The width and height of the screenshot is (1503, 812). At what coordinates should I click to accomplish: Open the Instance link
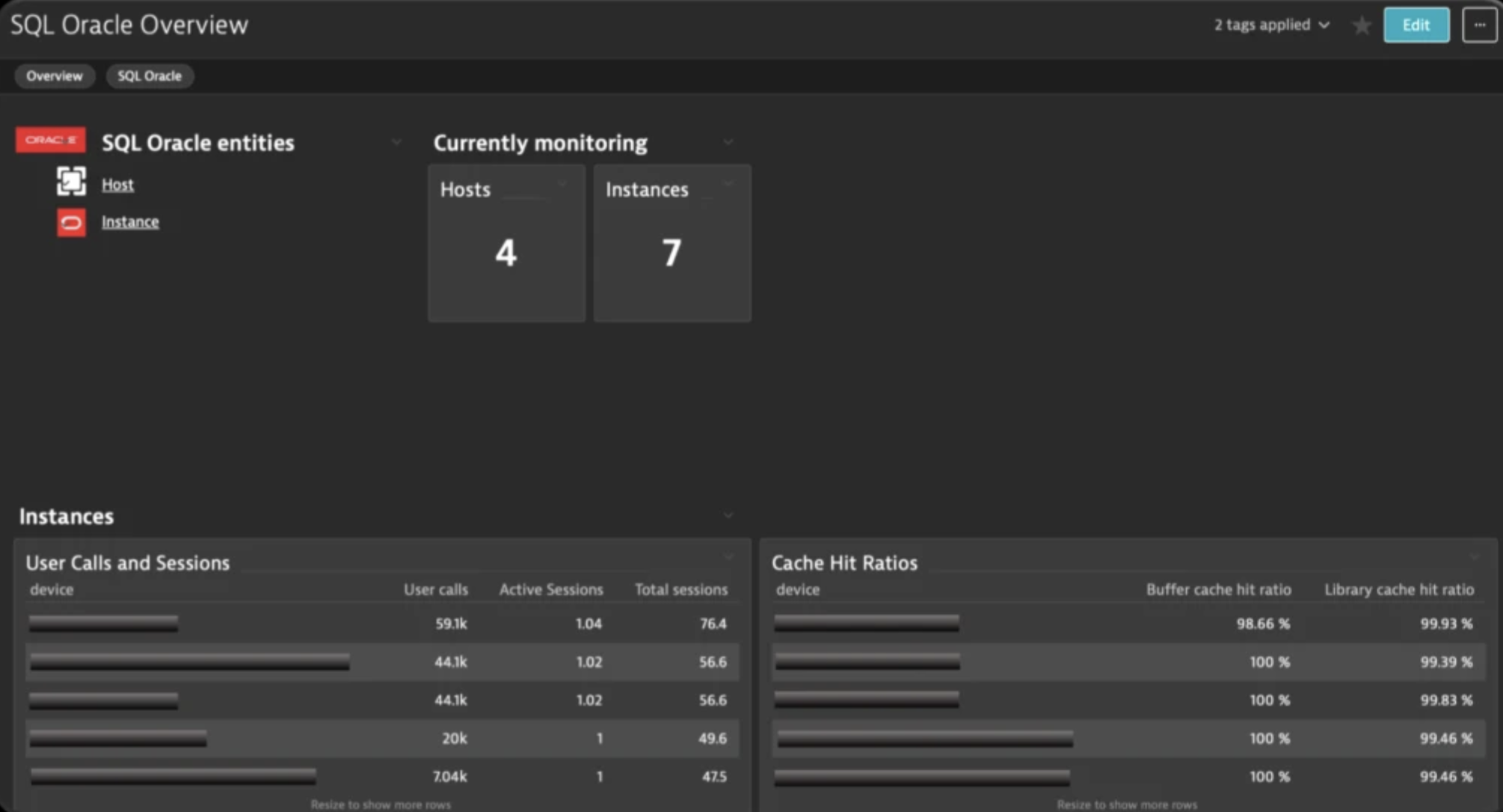pyautogui.click(x=130, y=222)
